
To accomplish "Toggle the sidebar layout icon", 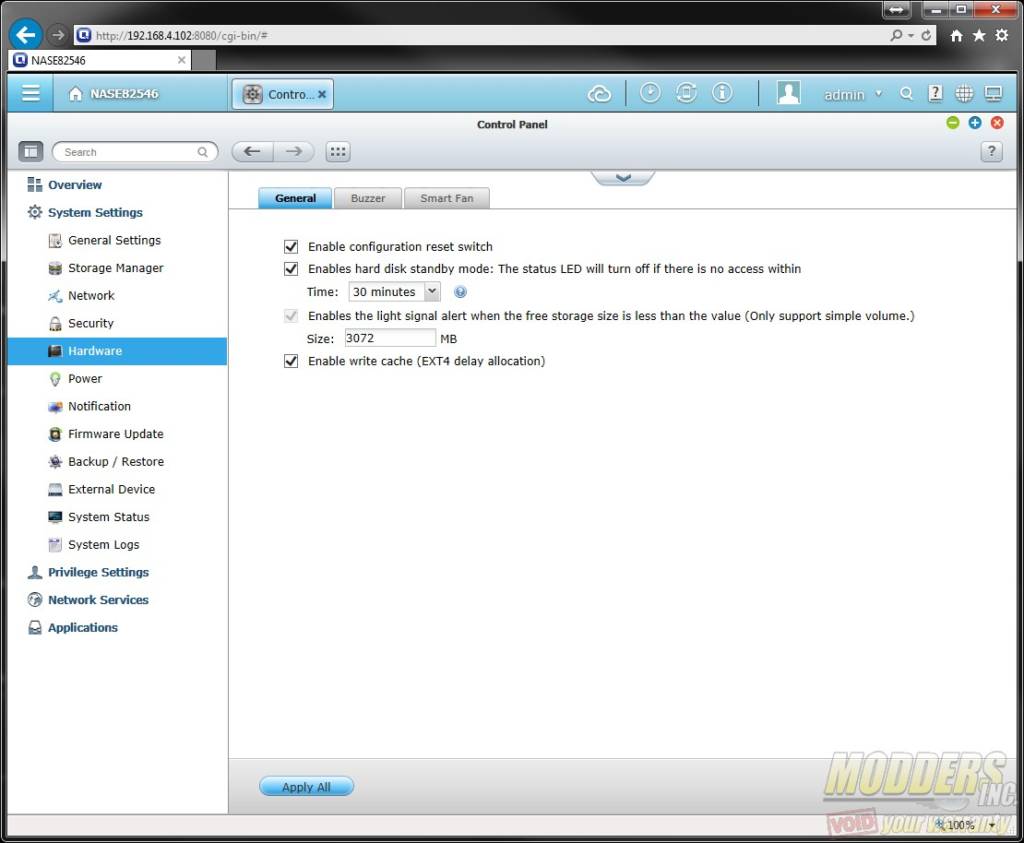I will coord(30,151).
